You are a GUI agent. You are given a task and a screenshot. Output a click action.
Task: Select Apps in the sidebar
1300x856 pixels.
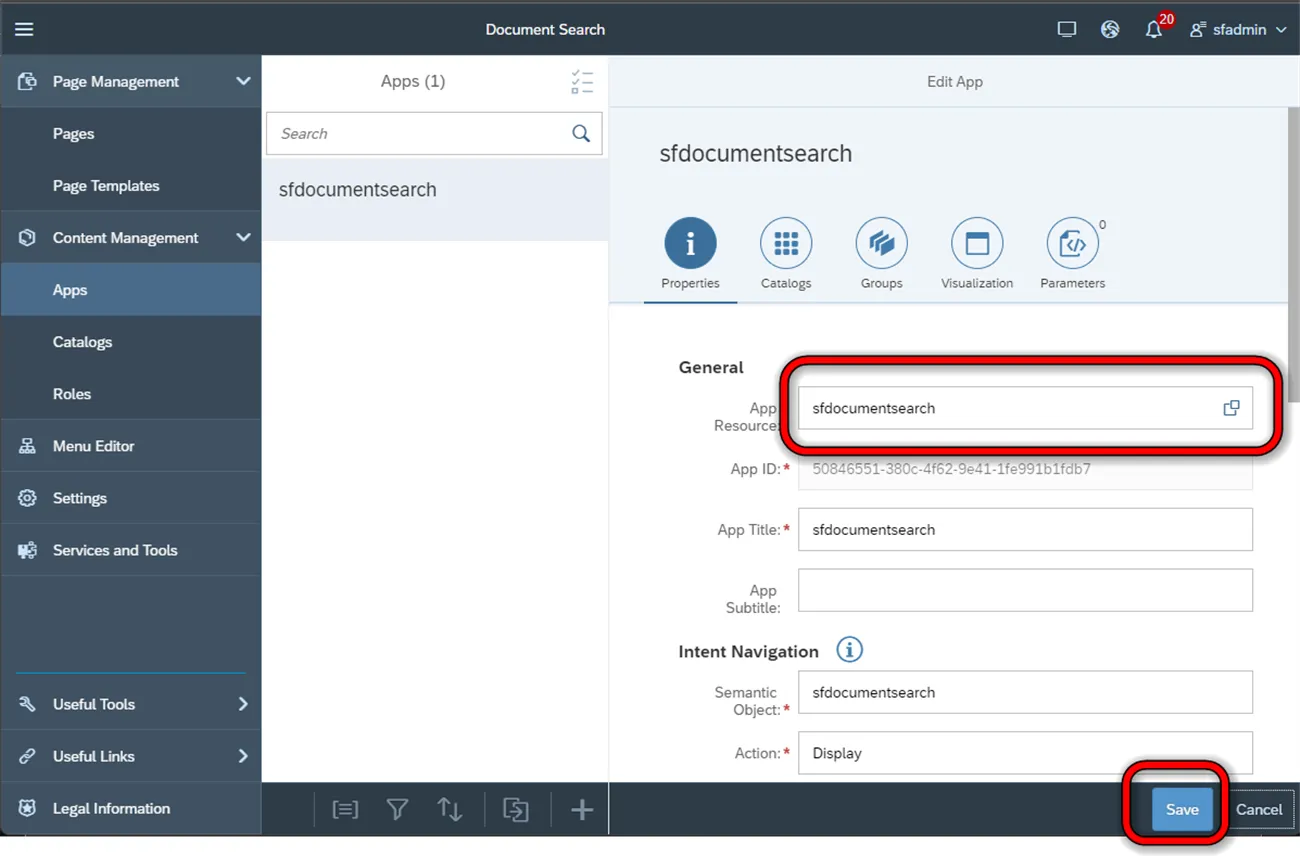tap(131, 289)
